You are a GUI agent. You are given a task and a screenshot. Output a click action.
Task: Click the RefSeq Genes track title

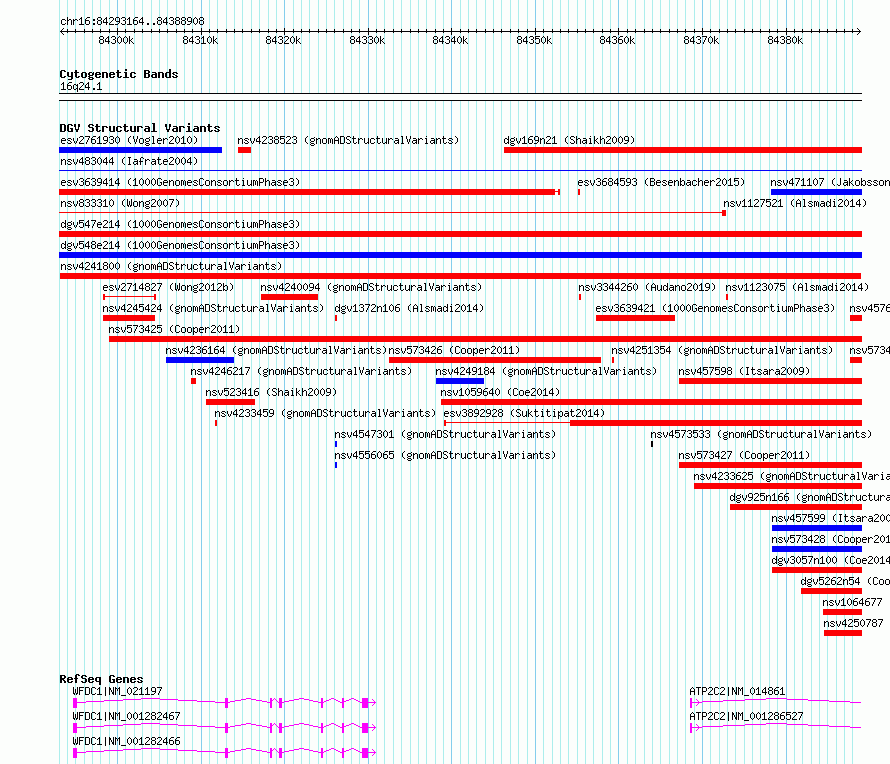(101, 679)
